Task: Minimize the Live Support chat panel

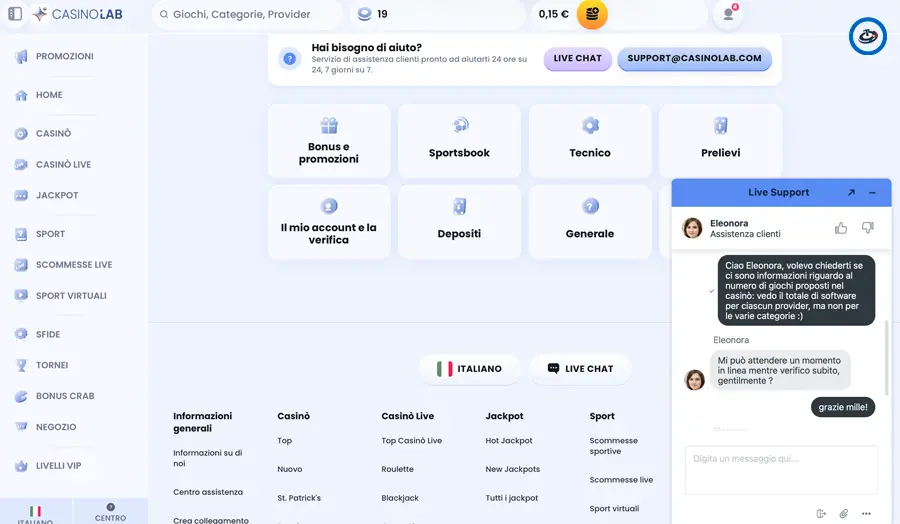Action: click(x=872, y=193)
